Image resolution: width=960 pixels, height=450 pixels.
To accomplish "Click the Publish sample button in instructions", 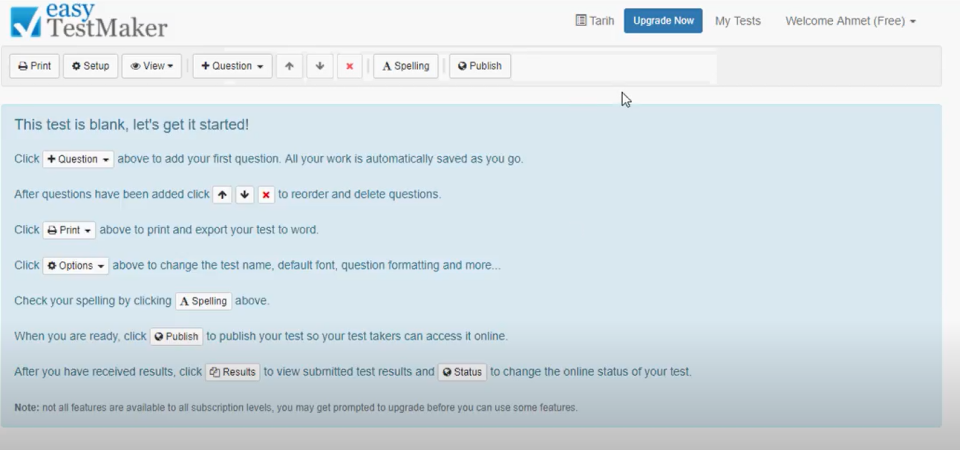I will click(176, 337).
